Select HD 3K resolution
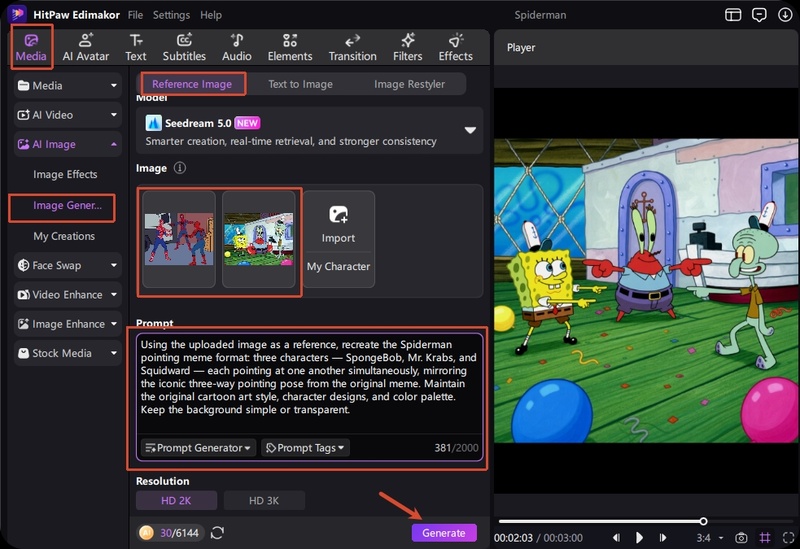 [x=264, y=501]
